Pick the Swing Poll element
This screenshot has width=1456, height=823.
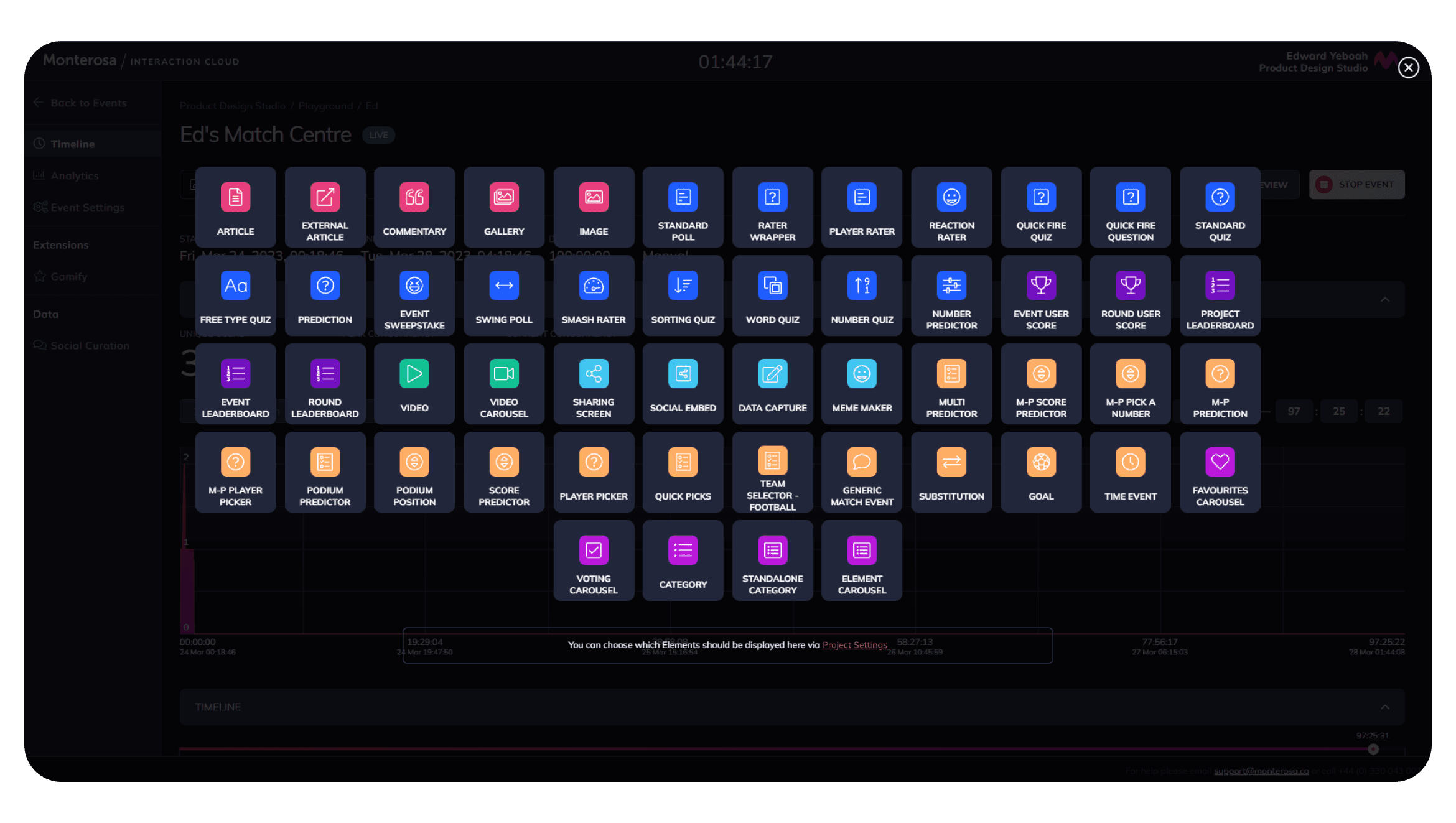pyautogui.click(x=503, y=295)
